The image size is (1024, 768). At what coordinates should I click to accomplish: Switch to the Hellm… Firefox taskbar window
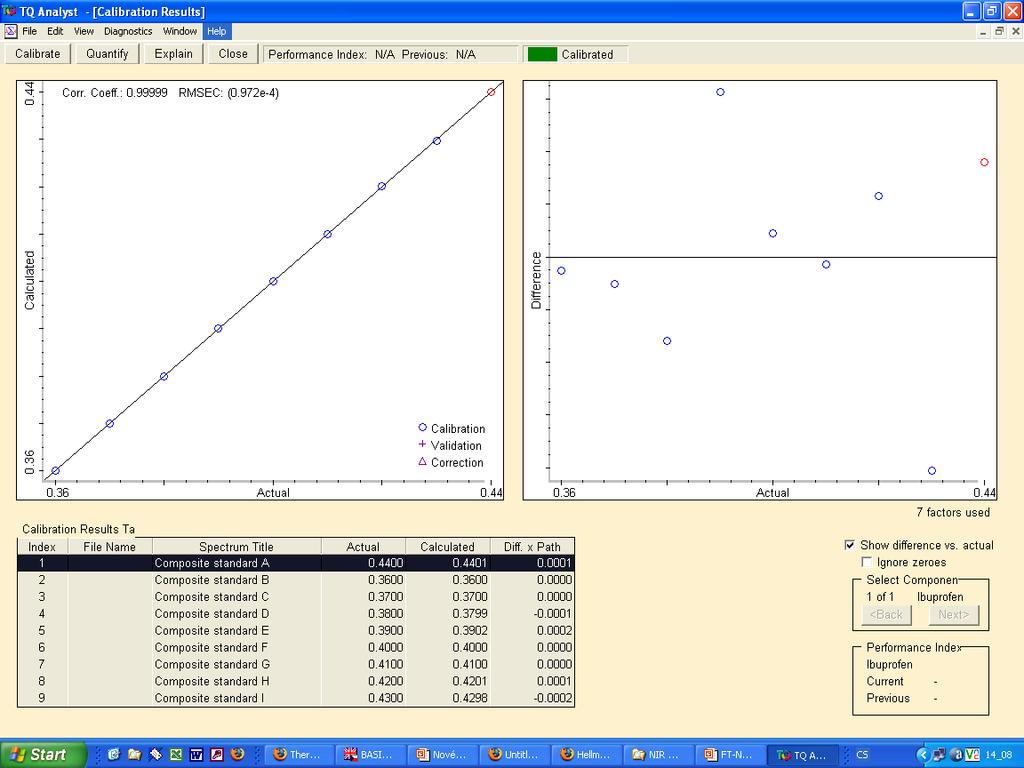tap(585, 754)
